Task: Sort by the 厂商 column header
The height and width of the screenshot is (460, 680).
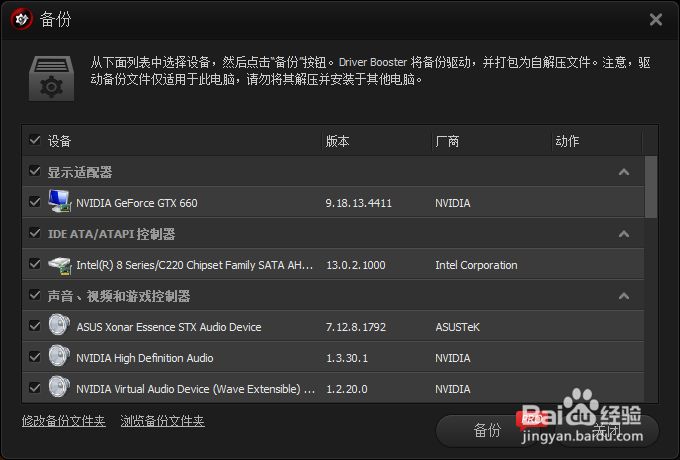Action: point(447,141)
